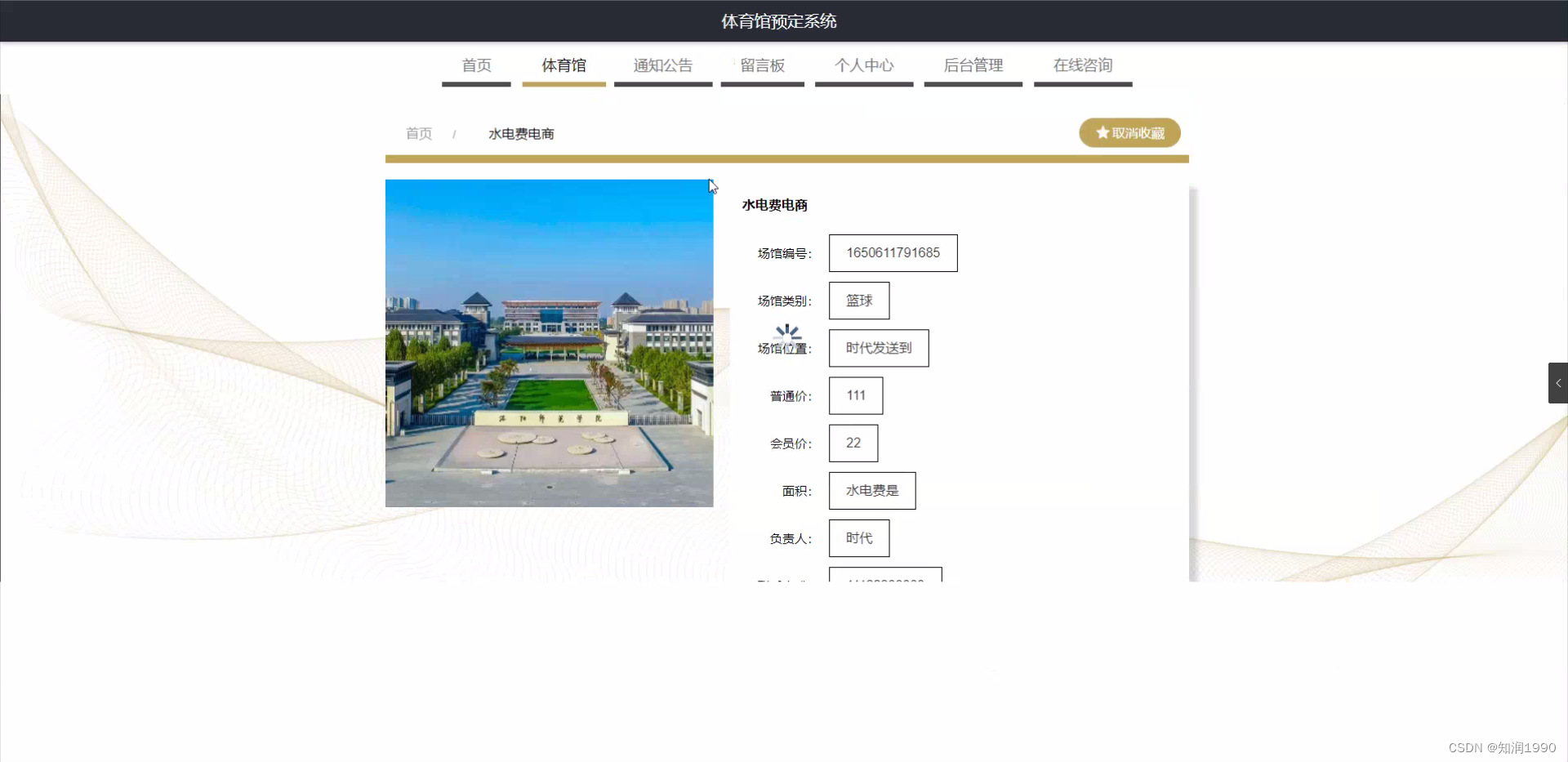Click the 首页 breadcrumb link
The width and height of the screenshot is (1568, 762).
pos(418,133)
